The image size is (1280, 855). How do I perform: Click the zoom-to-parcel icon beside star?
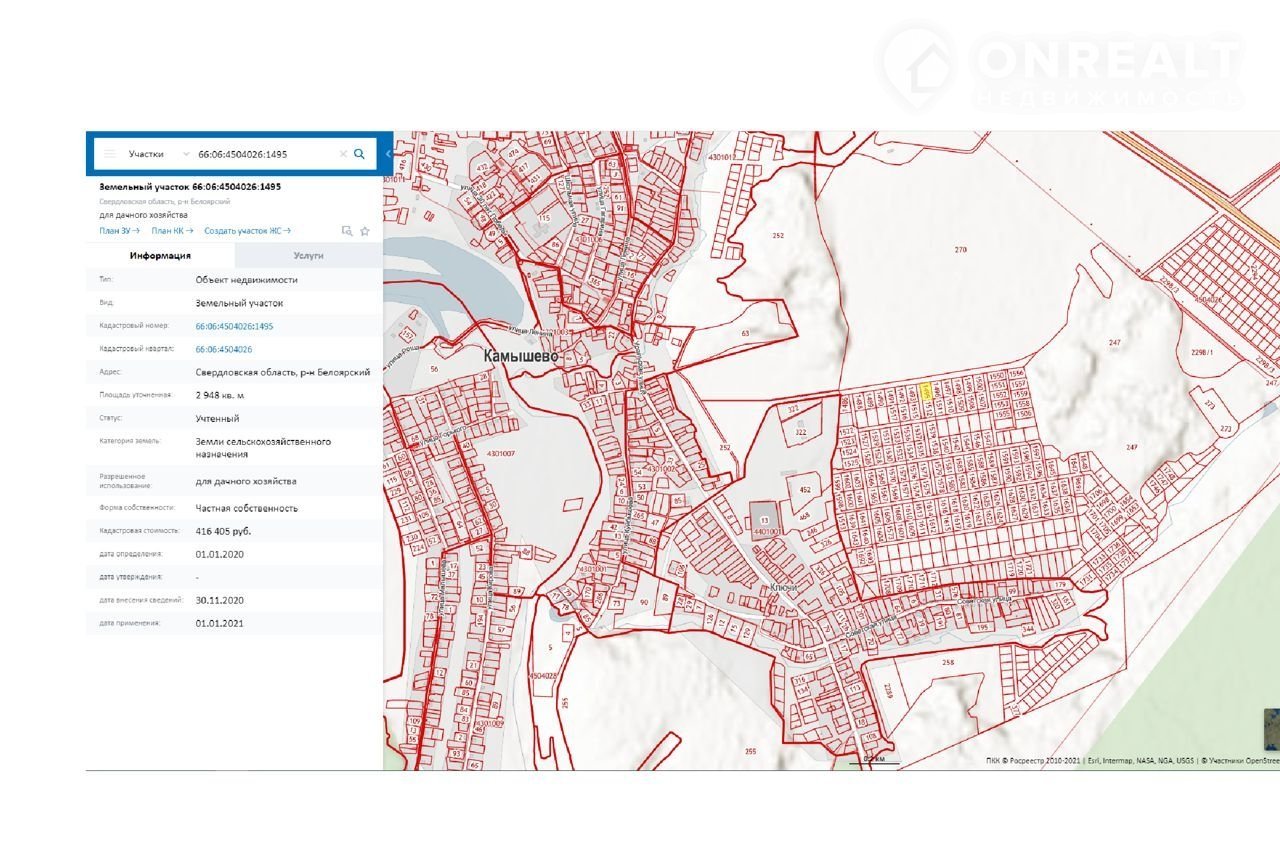pyautogui.click(x=347, y=231)
